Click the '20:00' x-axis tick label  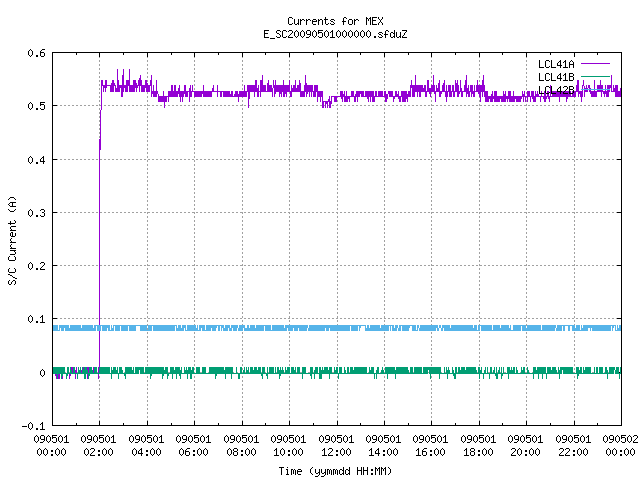(x=525, y=452)
